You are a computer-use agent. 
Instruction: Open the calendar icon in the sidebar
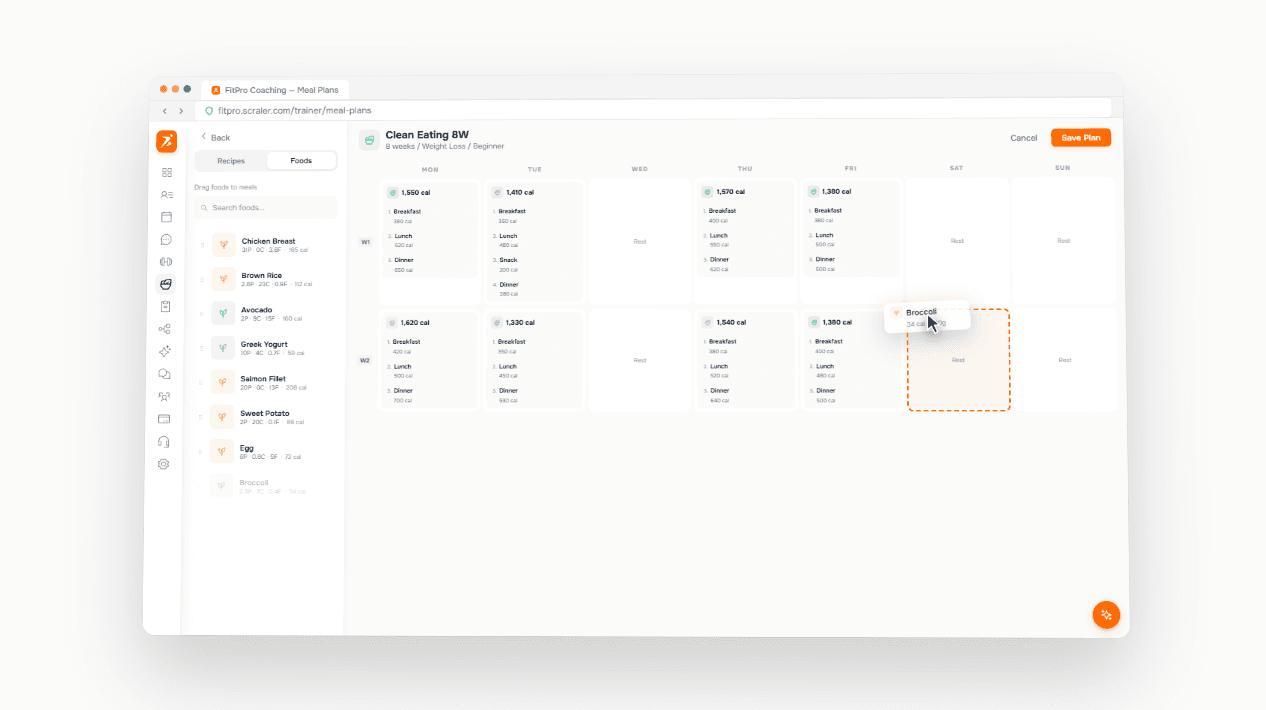tap(164, 217)
